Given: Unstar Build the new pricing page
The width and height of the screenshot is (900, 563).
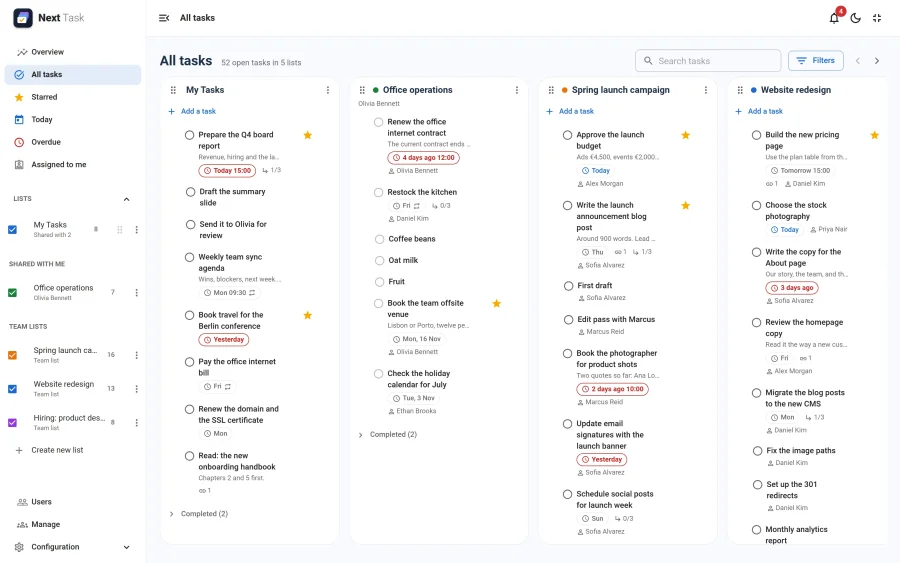Looking at the screenshot, I should (x=874, y=135).
